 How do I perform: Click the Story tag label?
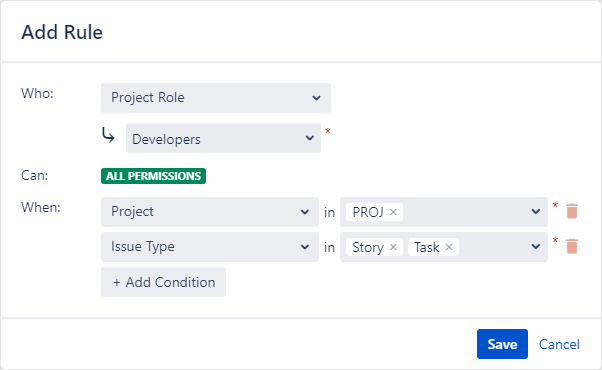coord(368,247)
